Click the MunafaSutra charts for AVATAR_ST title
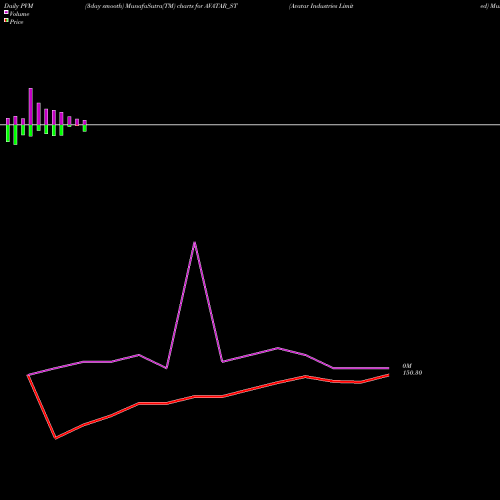 pos(161,6)
